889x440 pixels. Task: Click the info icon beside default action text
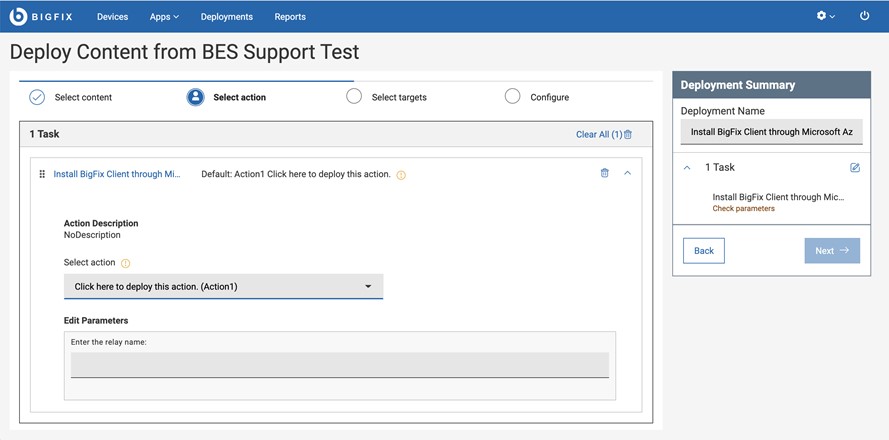tap(401, 175)
